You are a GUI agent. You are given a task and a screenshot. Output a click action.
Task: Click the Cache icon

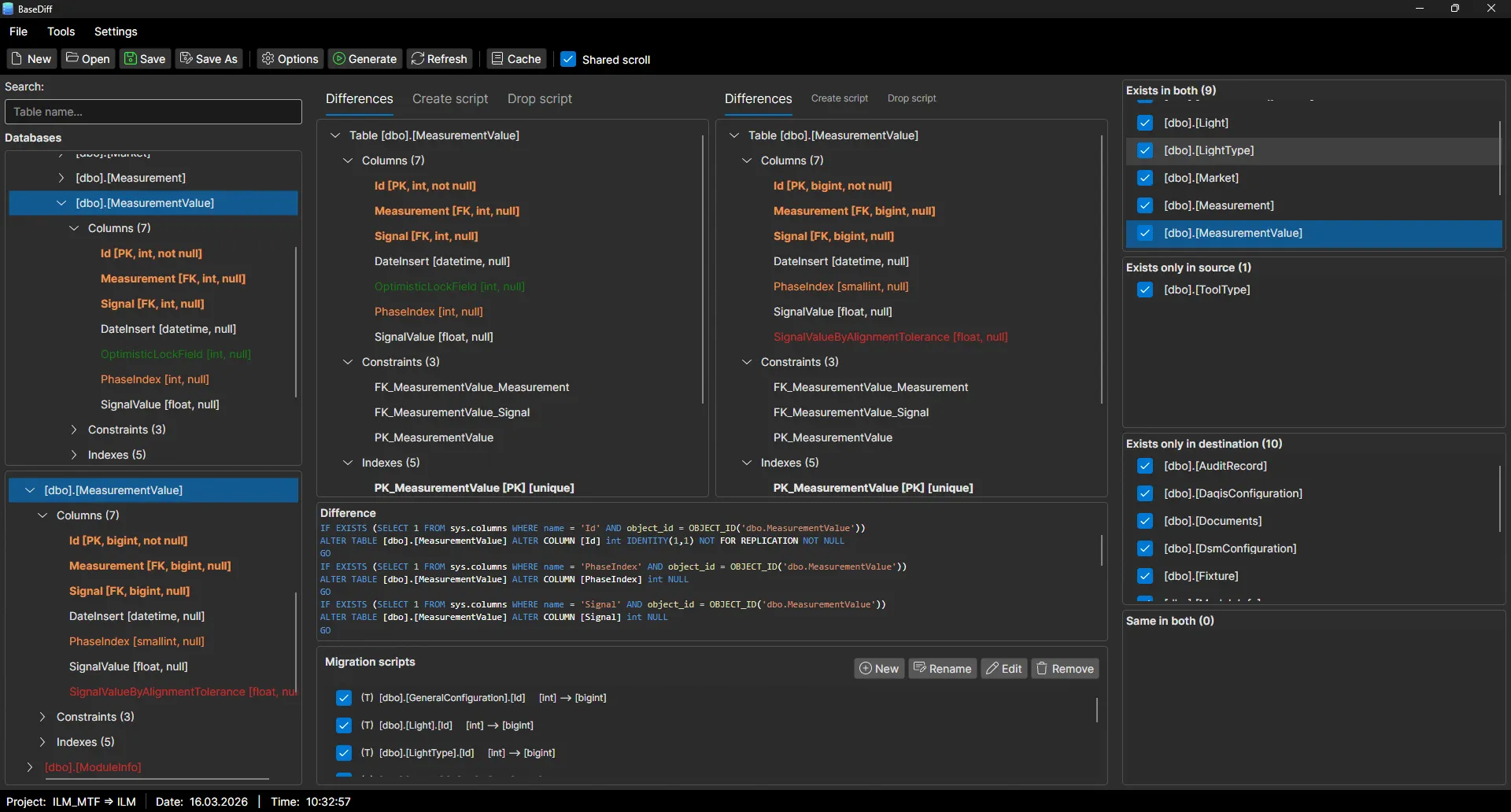pos(499,59)
